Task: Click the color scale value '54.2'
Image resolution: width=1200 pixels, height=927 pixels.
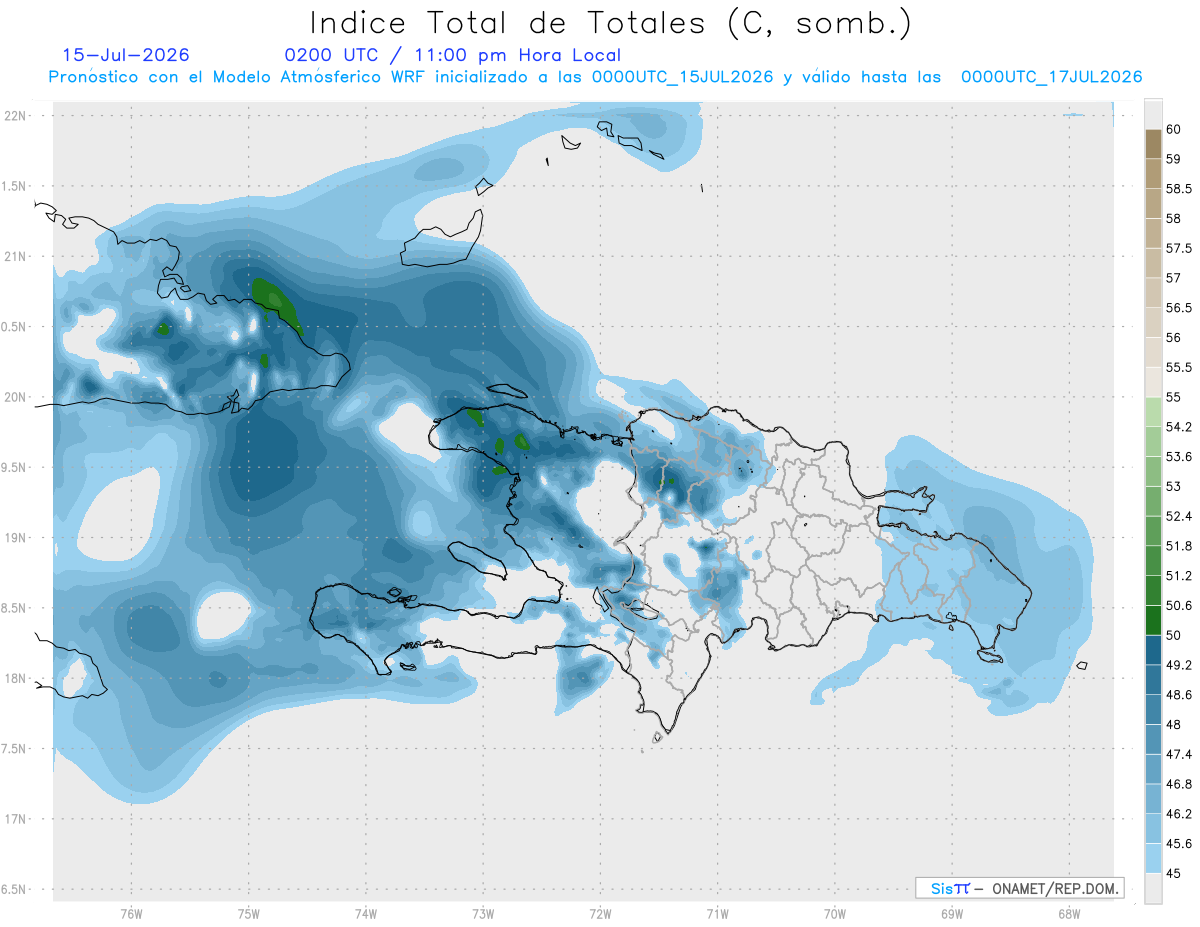Action: pyautogui.click(x=1178, y=427)
